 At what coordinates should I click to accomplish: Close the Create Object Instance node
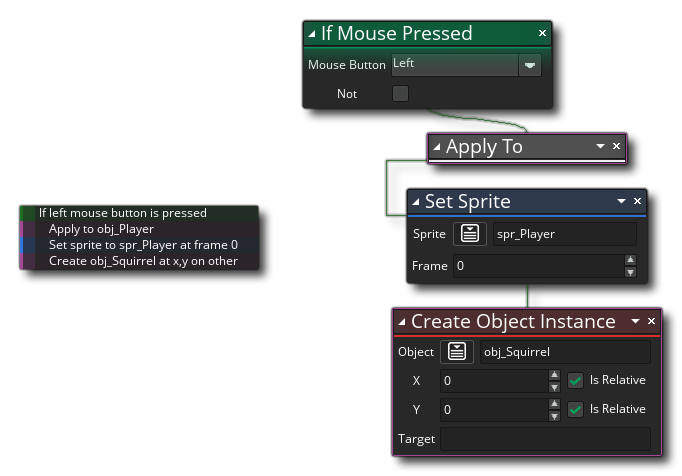[651, 321]
